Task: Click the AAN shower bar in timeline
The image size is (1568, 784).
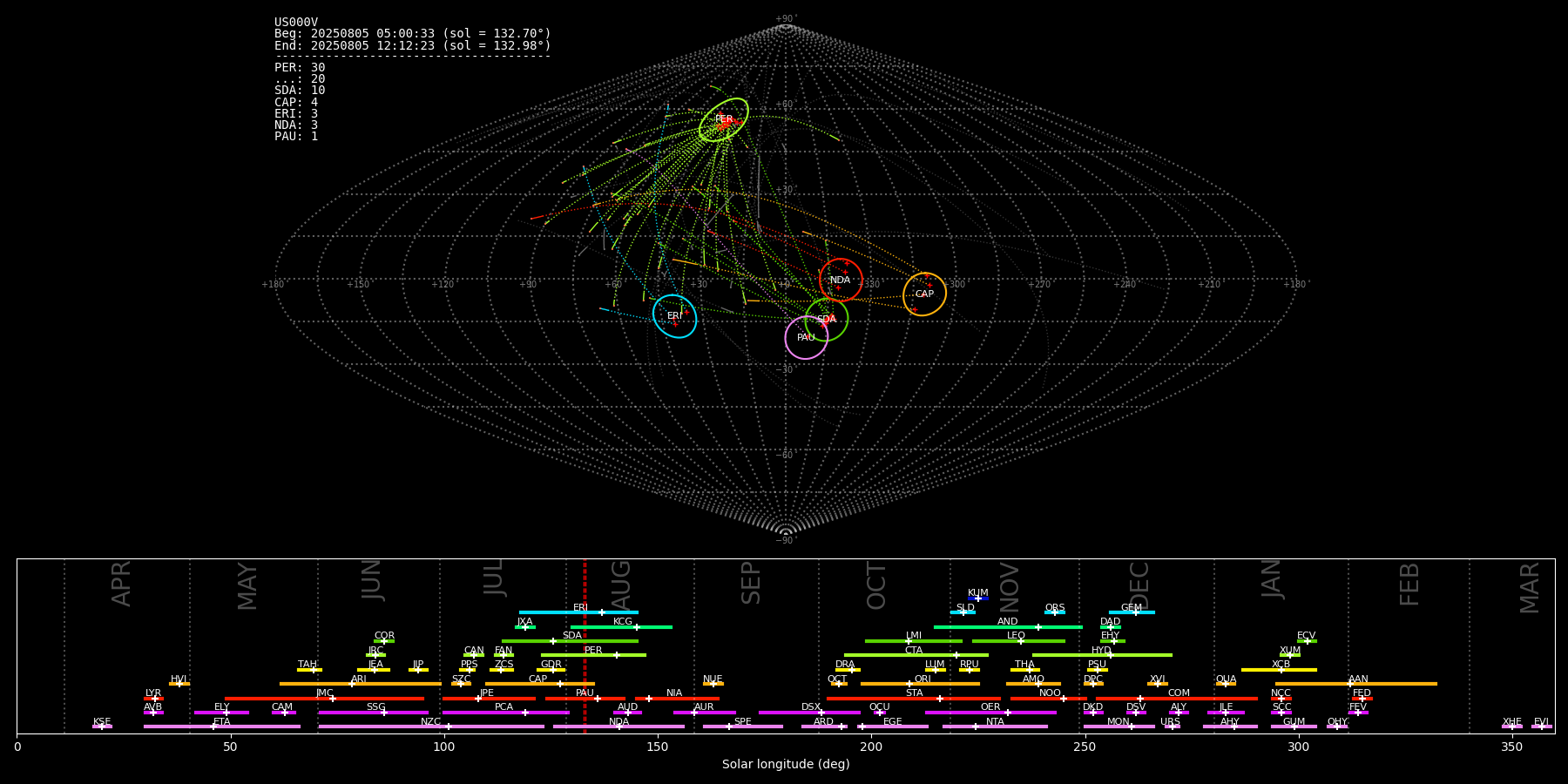Action: tap(1356, 684)
